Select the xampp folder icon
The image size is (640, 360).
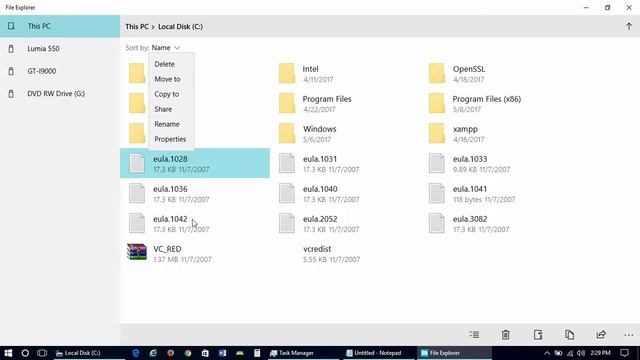pos(436,133)
